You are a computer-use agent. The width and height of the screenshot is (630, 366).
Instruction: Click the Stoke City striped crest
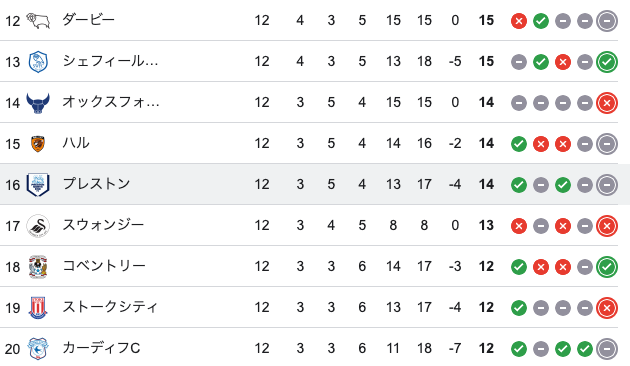click(38, 308)
